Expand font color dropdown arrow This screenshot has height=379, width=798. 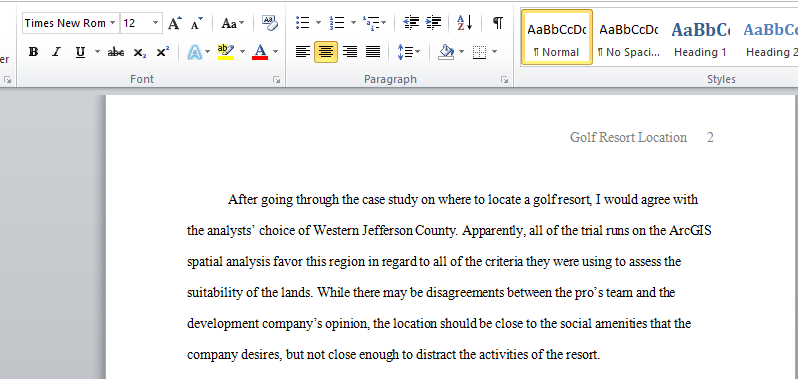click(x=275, y=52)
